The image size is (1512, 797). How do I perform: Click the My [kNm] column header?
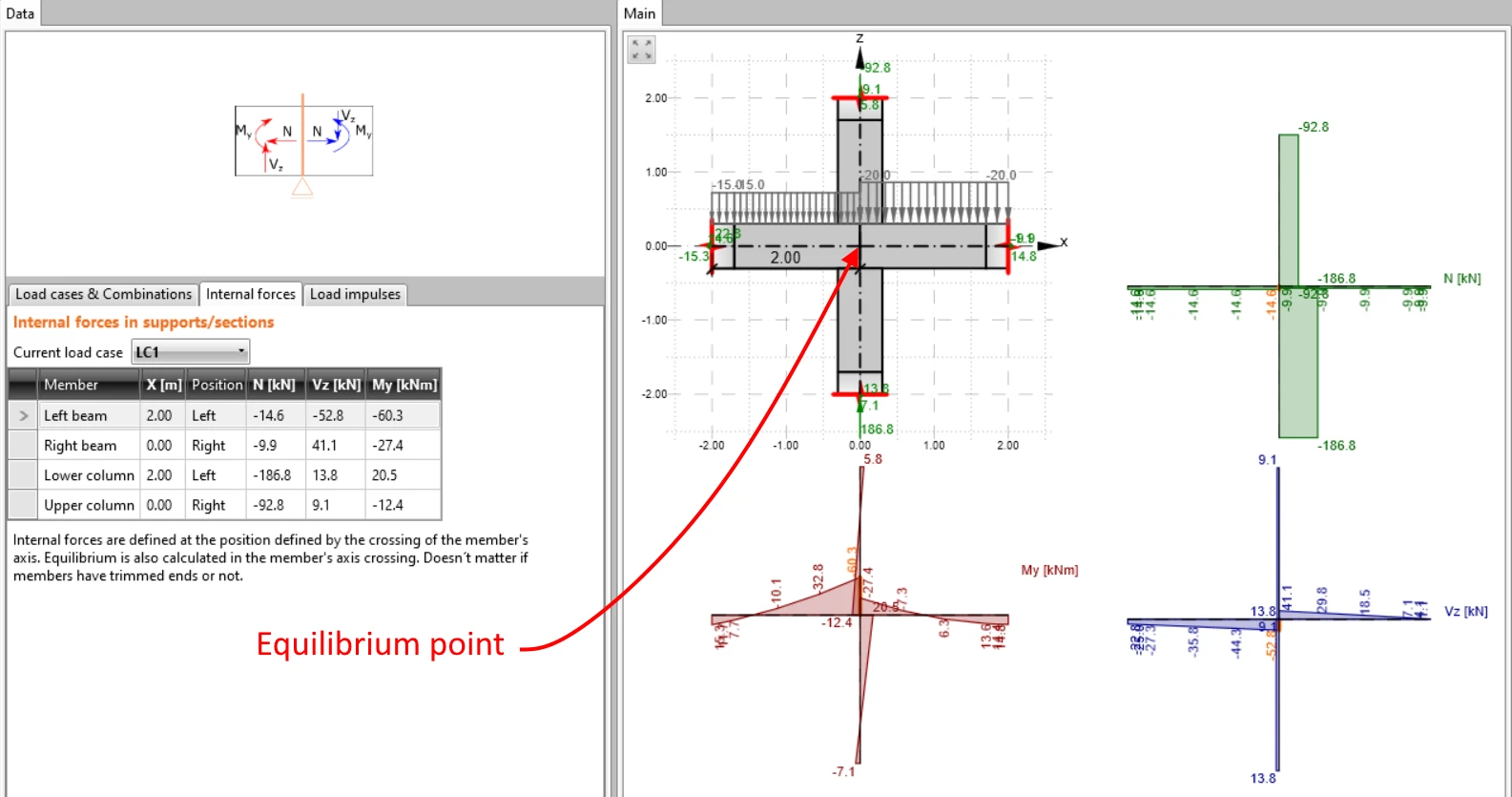click(404, 385)
